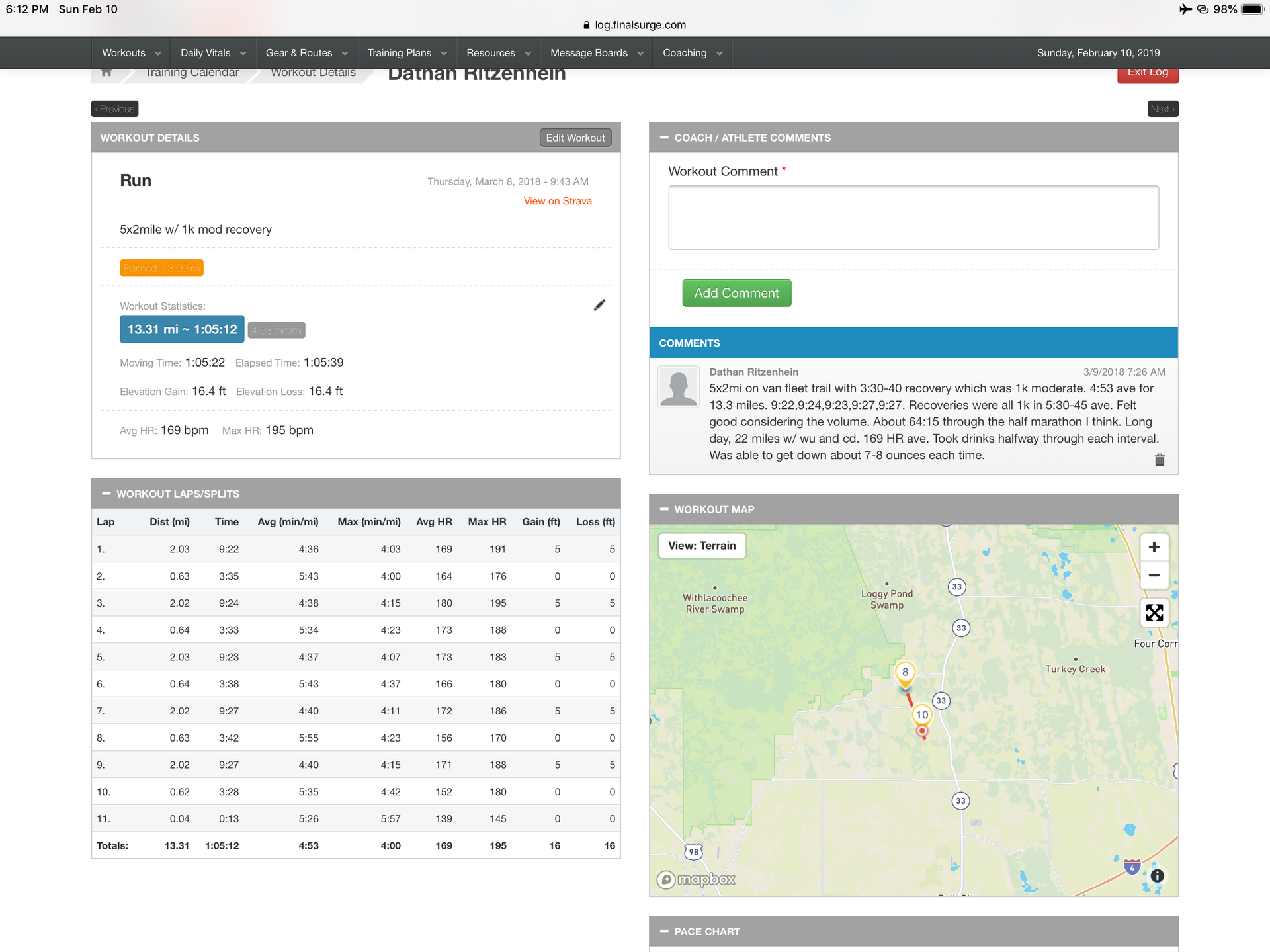Click the Edit Workout button
The height and width of the screenshot is (952, 1270).
pyautogui.click(x=575, y=138)
